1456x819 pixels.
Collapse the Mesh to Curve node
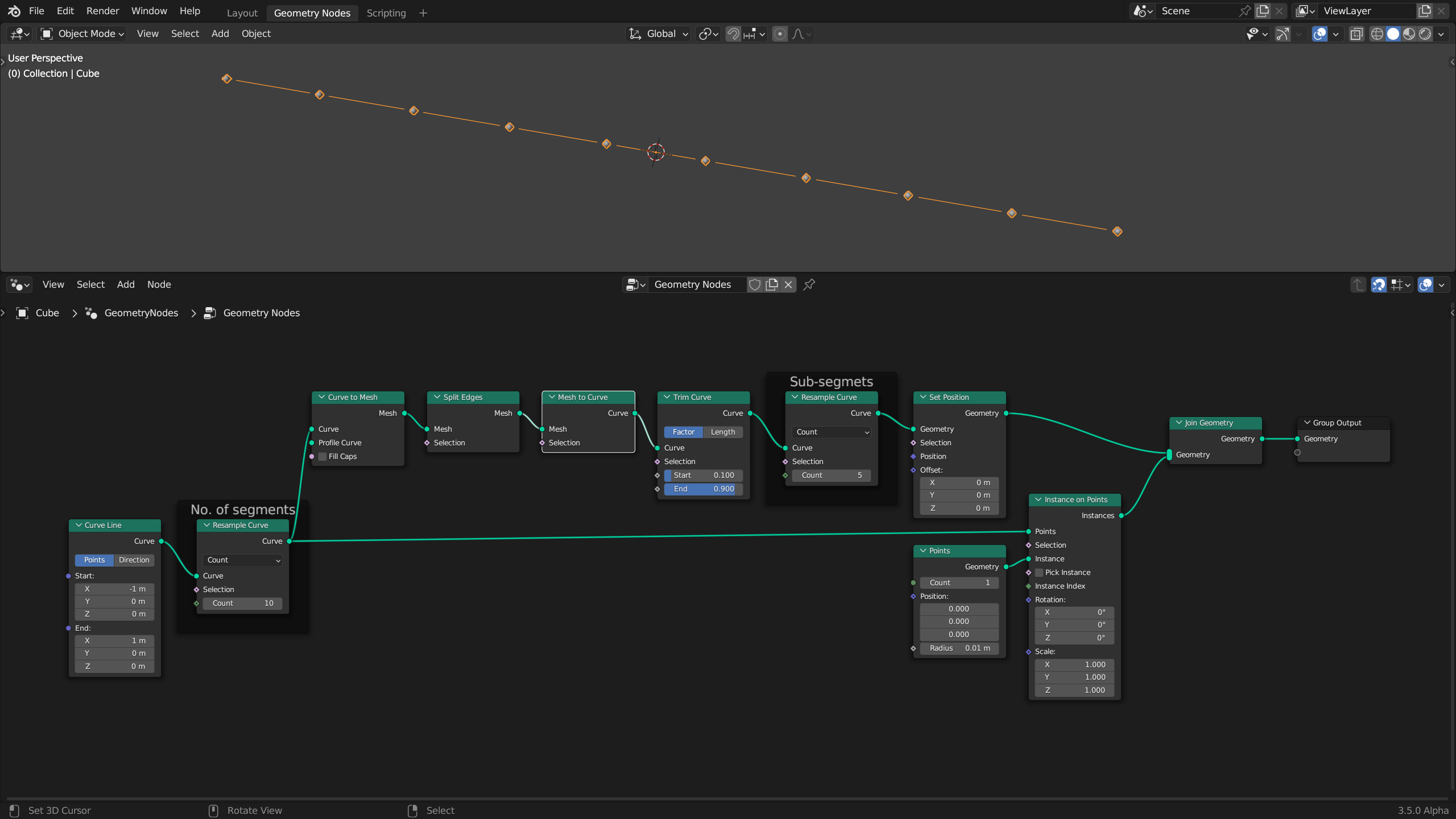tap(552, 397)
